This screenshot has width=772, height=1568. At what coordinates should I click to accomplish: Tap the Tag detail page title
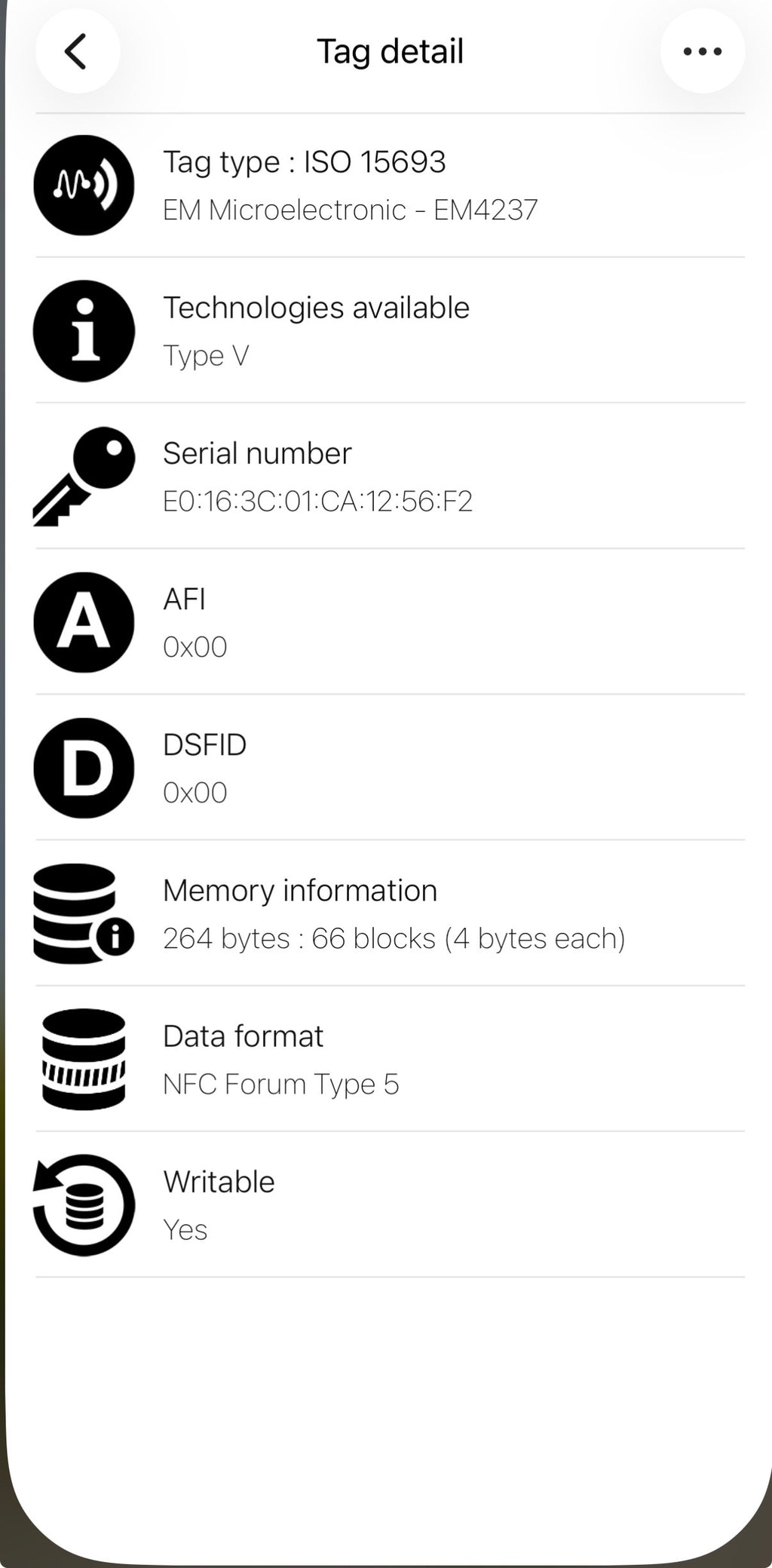390,52
